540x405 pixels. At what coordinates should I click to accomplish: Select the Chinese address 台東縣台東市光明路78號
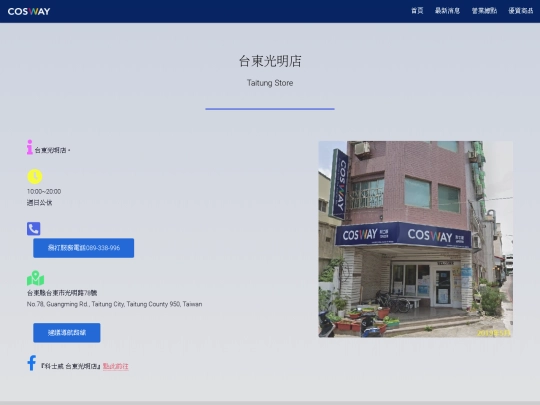click(62, 293)
